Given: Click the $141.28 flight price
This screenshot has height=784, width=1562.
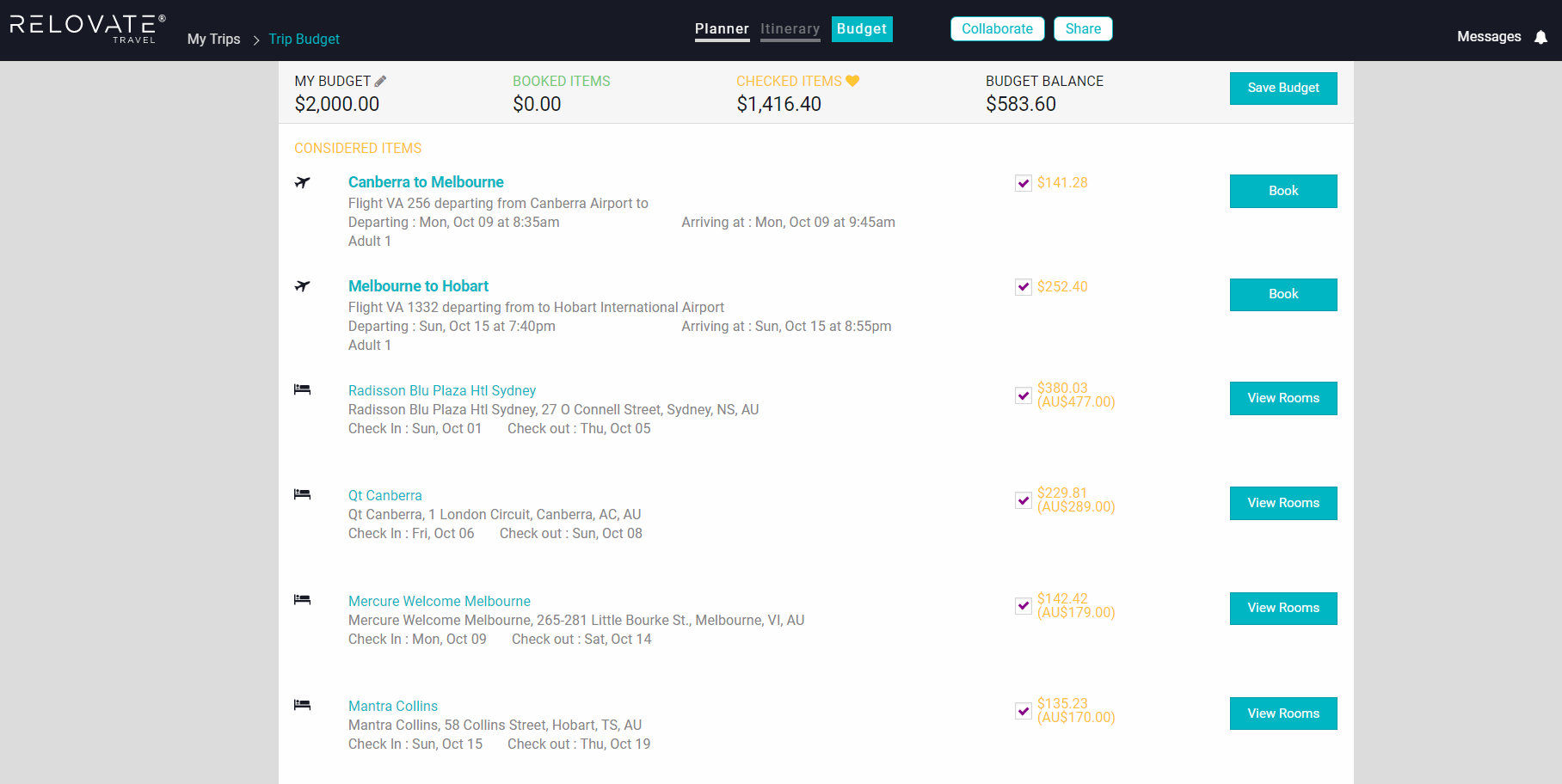Looking at the screenshot, I should pos(1062,182).
